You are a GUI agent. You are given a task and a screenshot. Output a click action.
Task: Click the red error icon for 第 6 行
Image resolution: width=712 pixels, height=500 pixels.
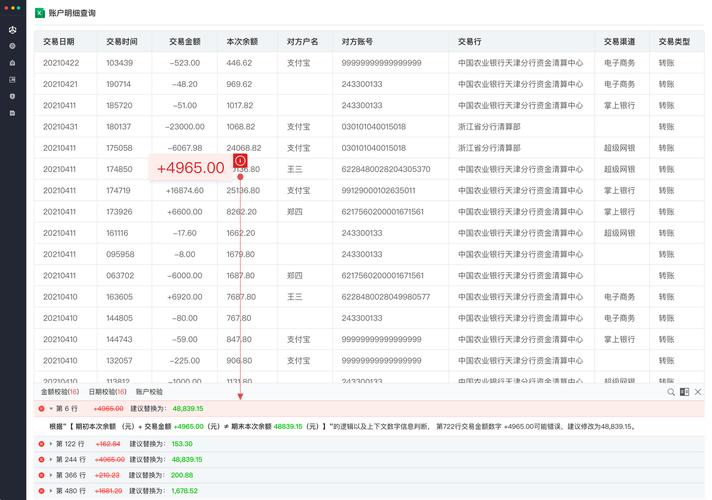click(41, 409)
